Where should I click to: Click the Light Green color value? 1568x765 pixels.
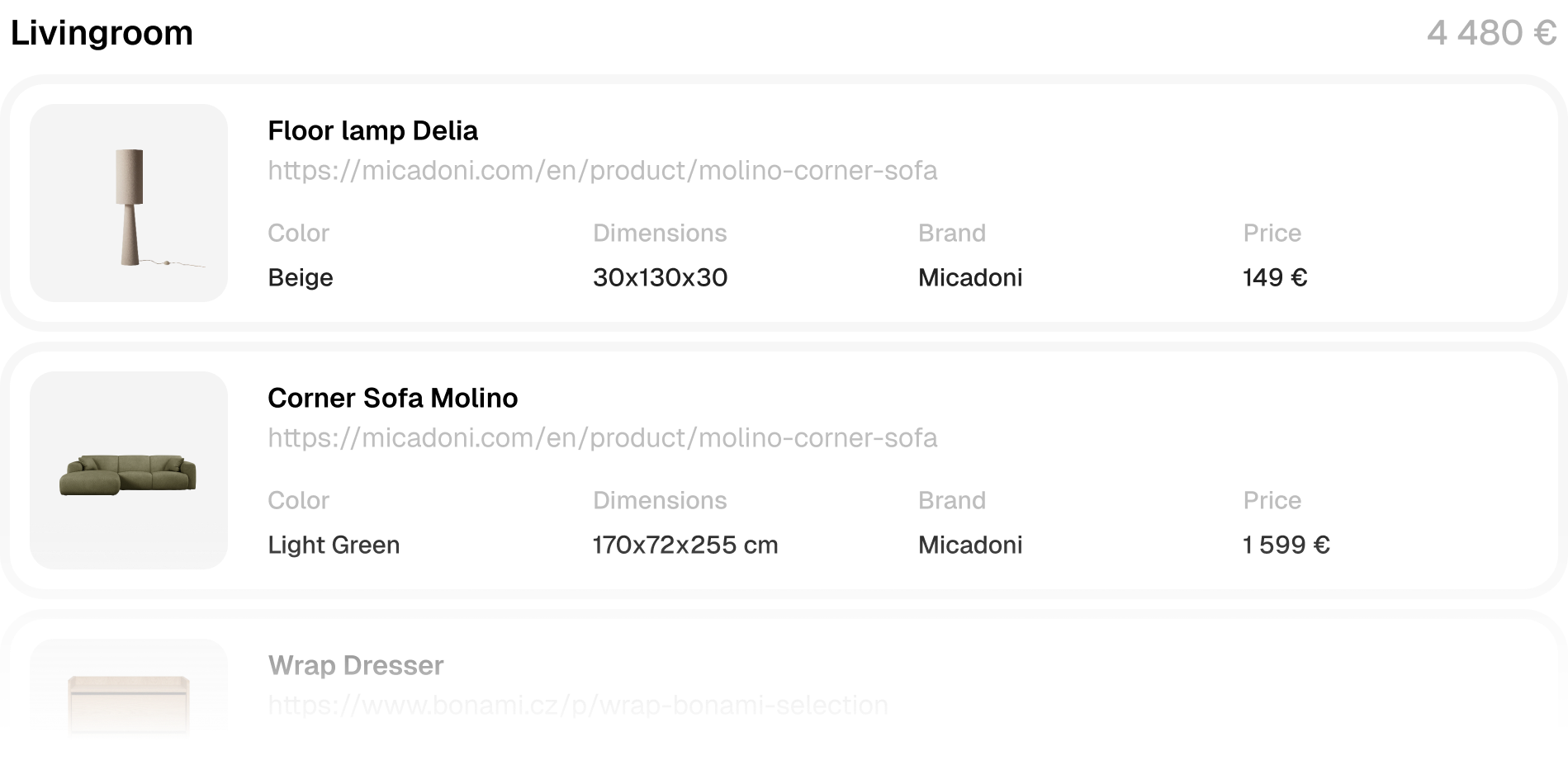point(334,545)
